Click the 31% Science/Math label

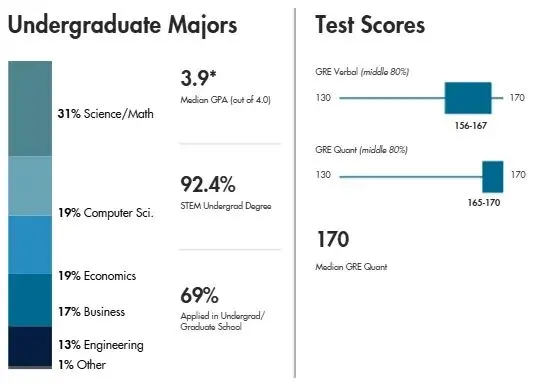pos(106,114)
